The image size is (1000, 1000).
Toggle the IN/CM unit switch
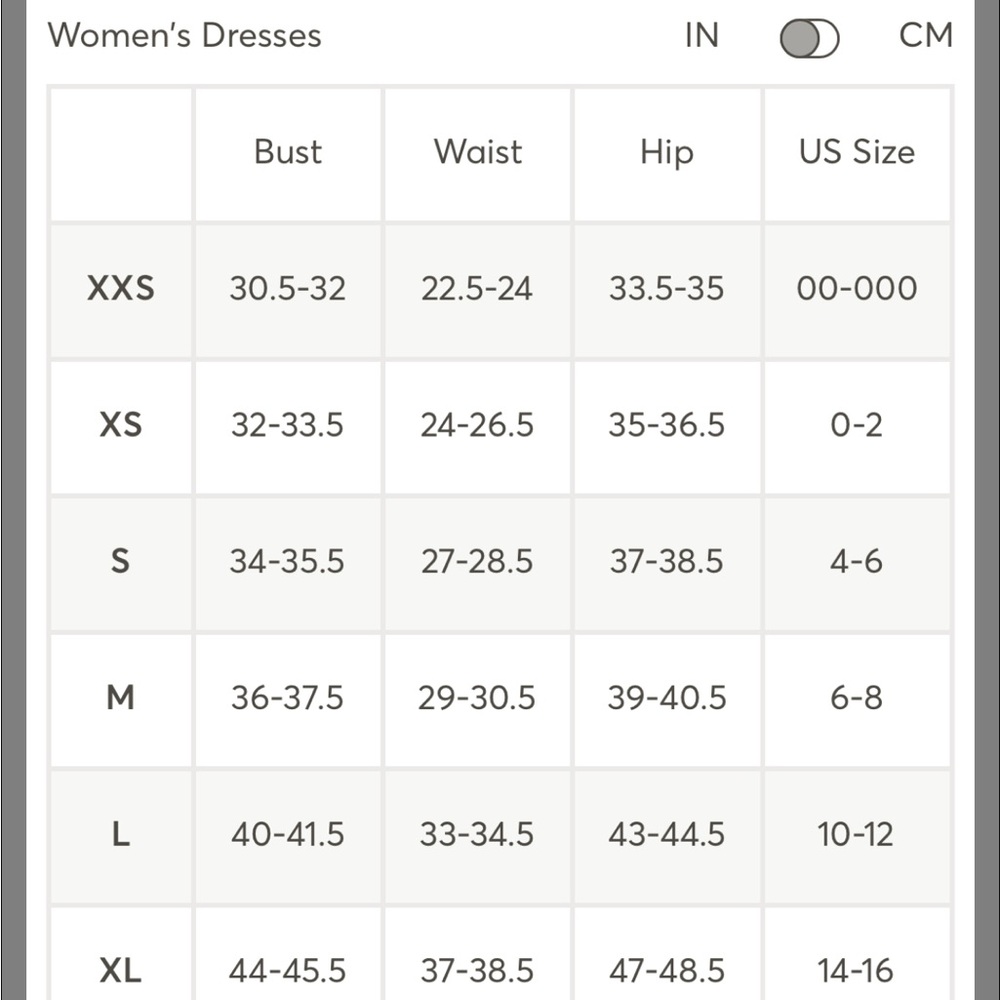[809, 38]
